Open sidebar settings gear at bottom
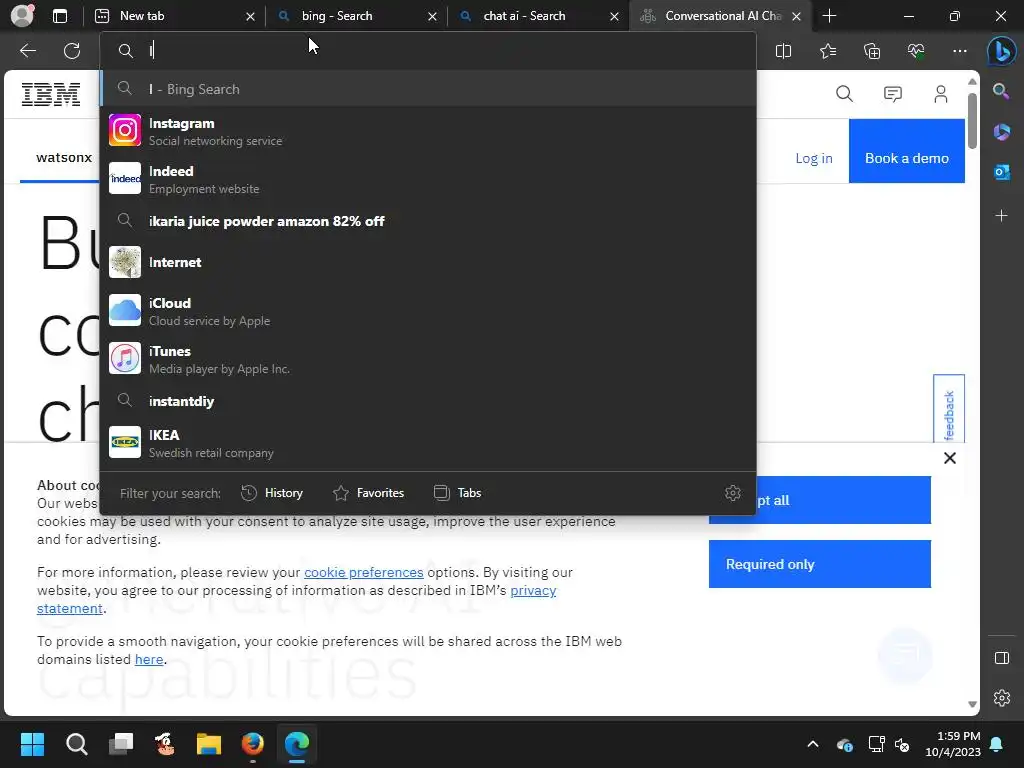The width and height of the screenshot is (1024, 768). pos(1002,698)
